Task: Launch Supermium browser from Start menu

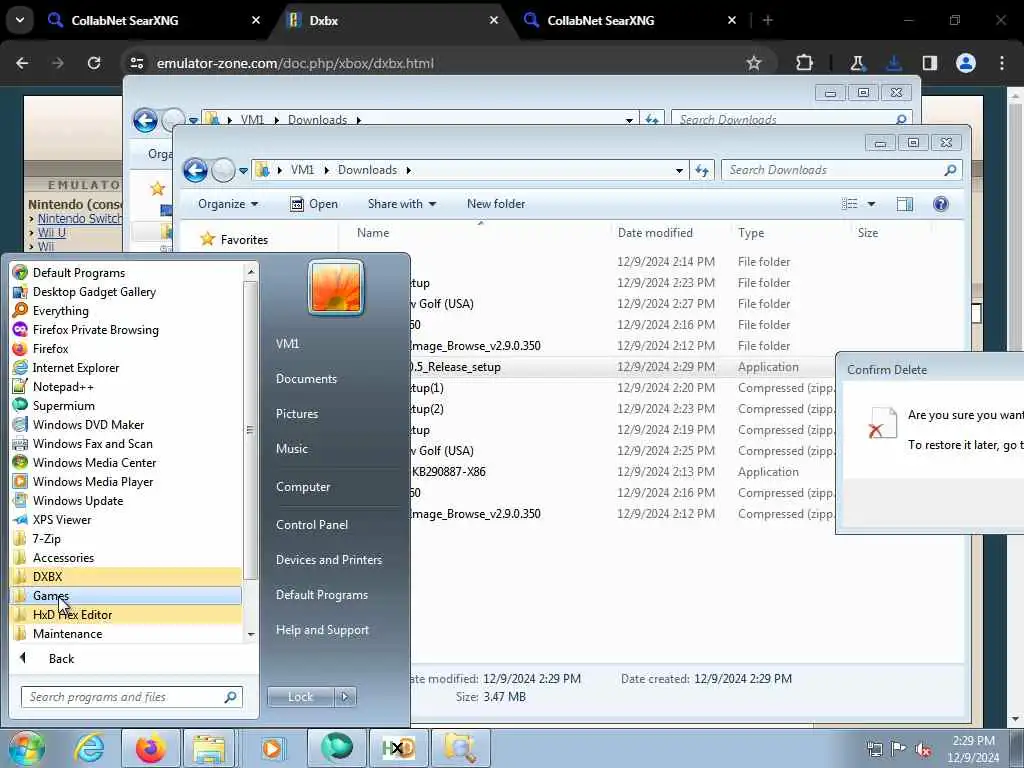Action: (x=63, y=406)
